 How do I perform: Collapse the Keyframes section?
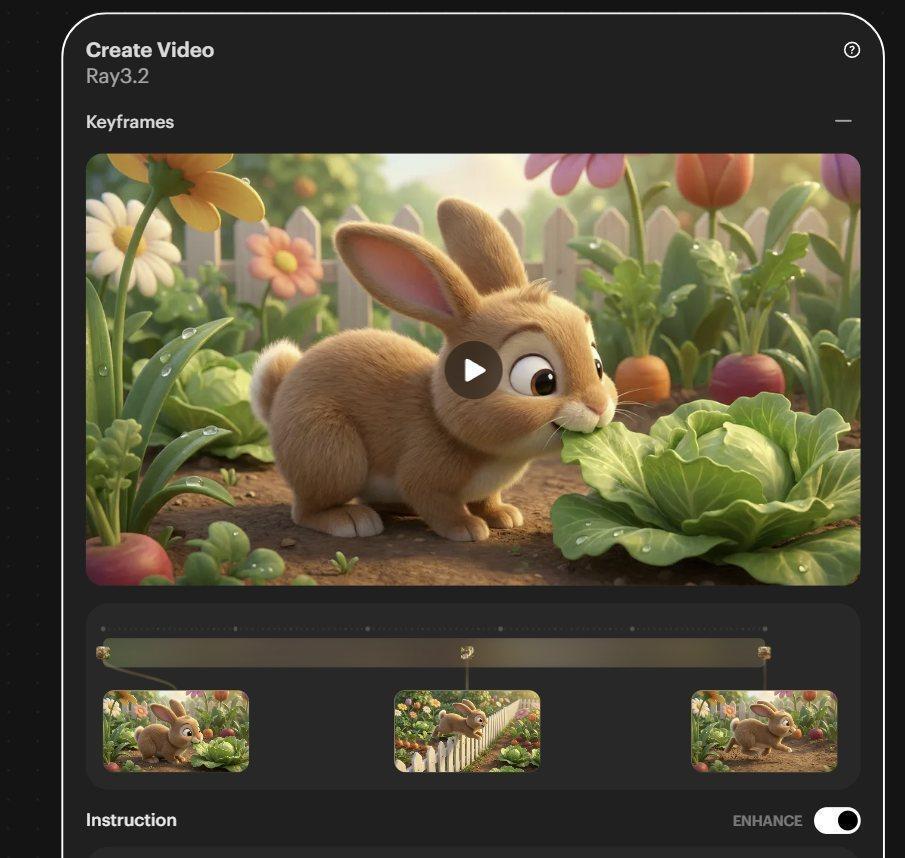tap(843, 121)
